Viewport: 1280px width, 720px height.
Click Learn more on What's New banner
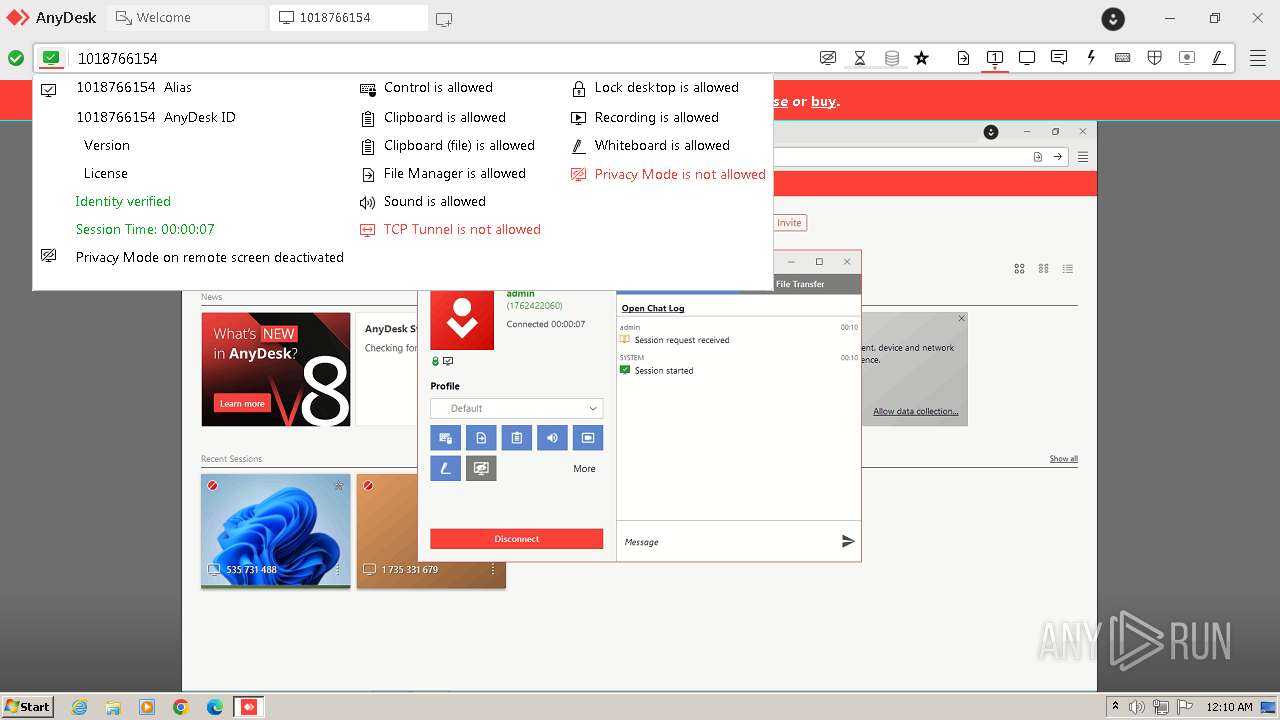(242, 403)
